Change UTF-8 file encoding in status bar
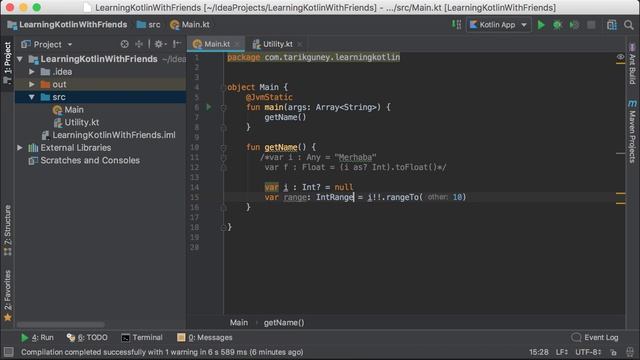Image resolution: width=640 pixels, height=360 pixels. click(588, 352)
